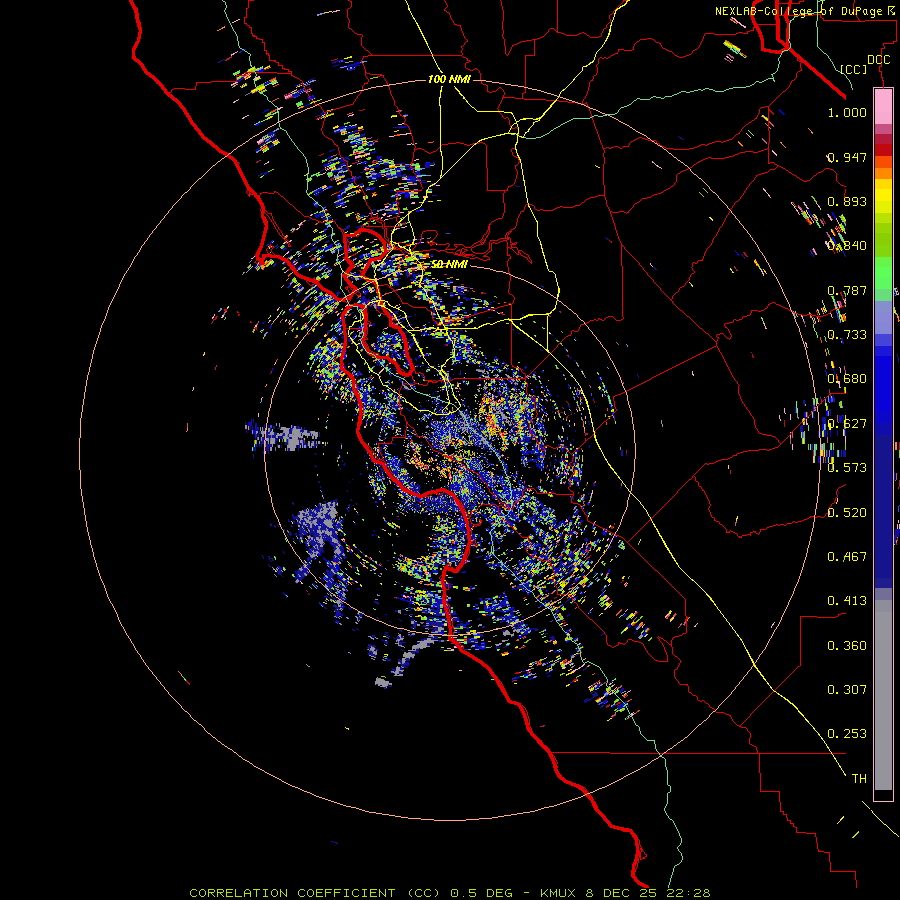This screenshot has height=900, width=900.
Task: Click the TH threshold label
Action: (859, 779)
